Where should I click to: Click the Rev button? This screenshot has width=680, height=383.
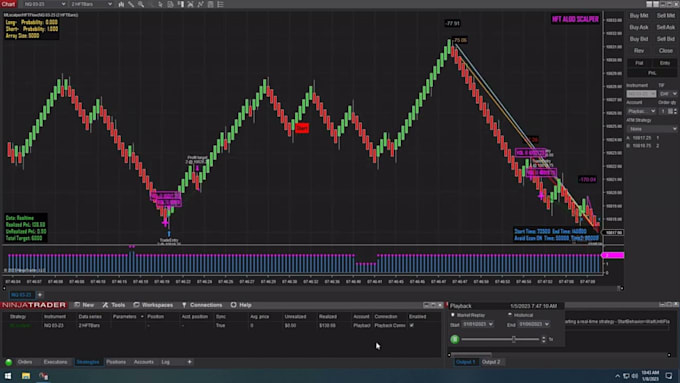(x=639, y=51)
